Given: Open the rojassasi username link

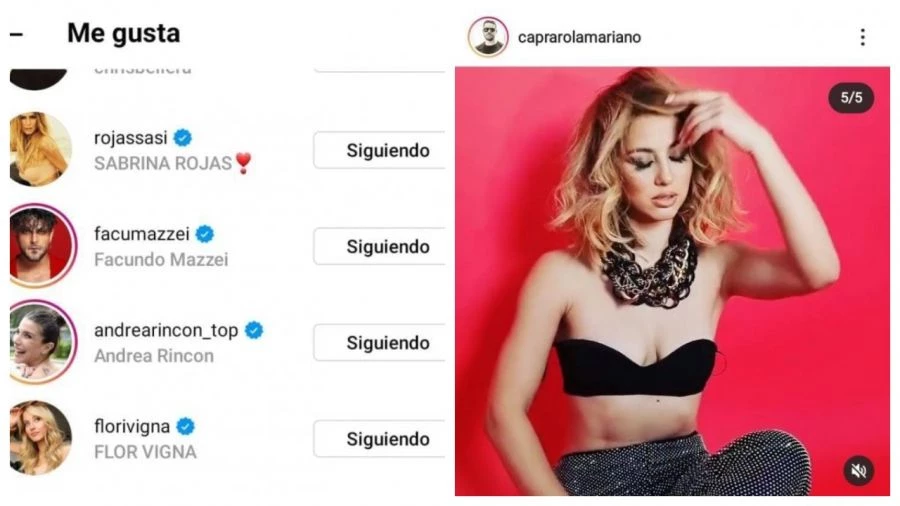Looking at the screenshot, I should [x=131, y=138].
